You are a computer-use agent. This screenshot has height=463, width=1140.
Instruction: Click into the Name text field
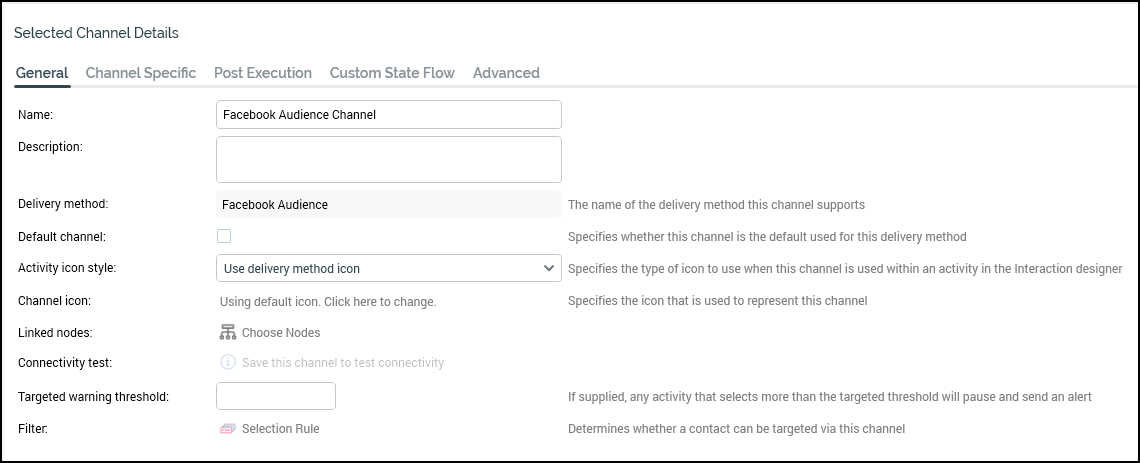[388, 114]
